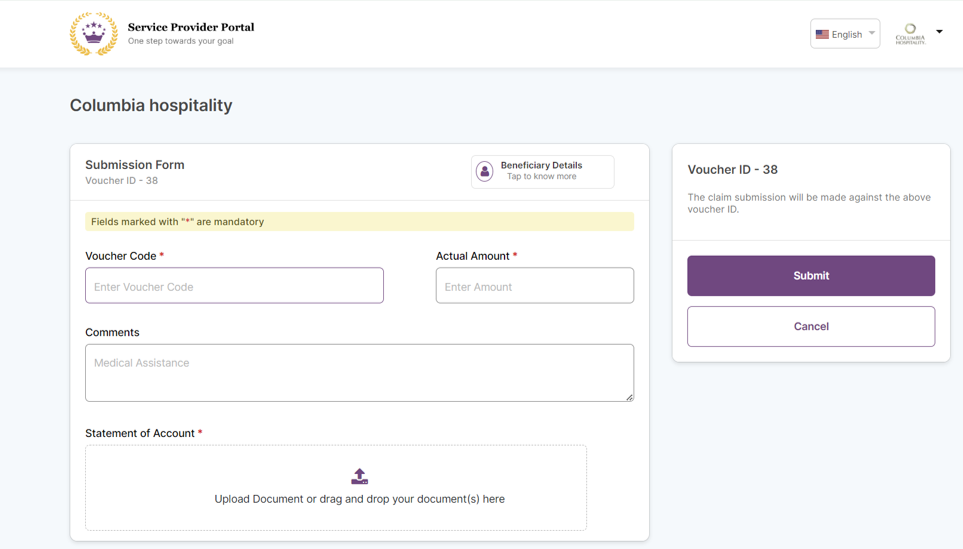Open the Beneficiary Details card
The width and height of the screenshot is (963, 549).
543,171
